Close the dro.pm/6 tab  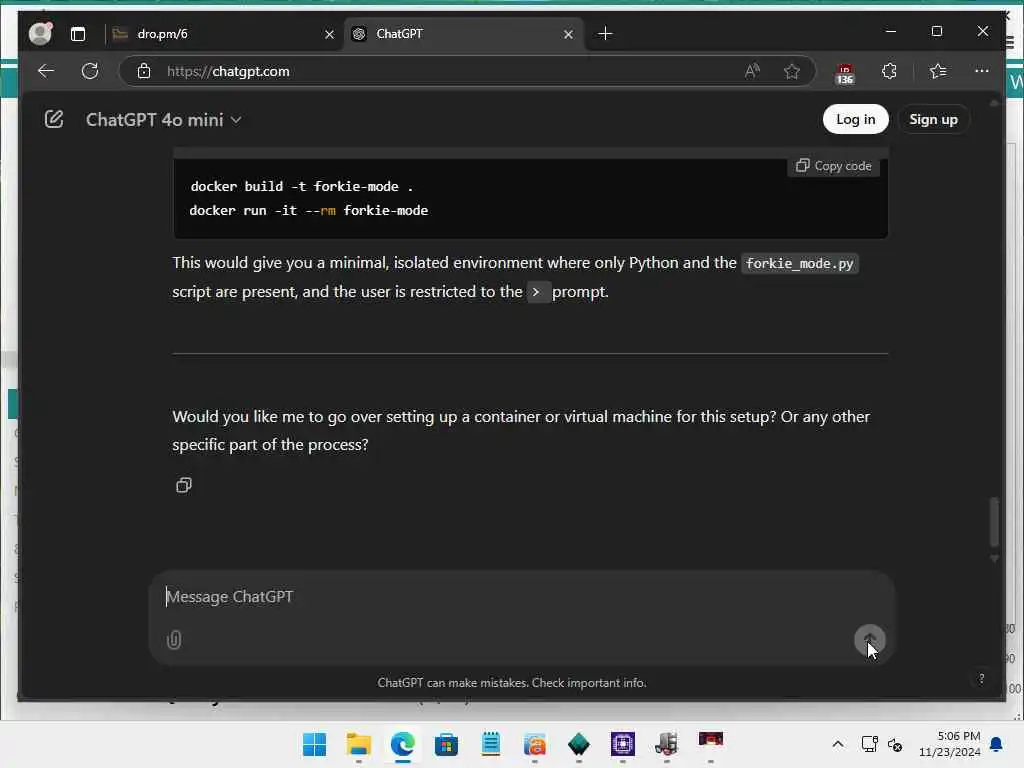(329, 34)
